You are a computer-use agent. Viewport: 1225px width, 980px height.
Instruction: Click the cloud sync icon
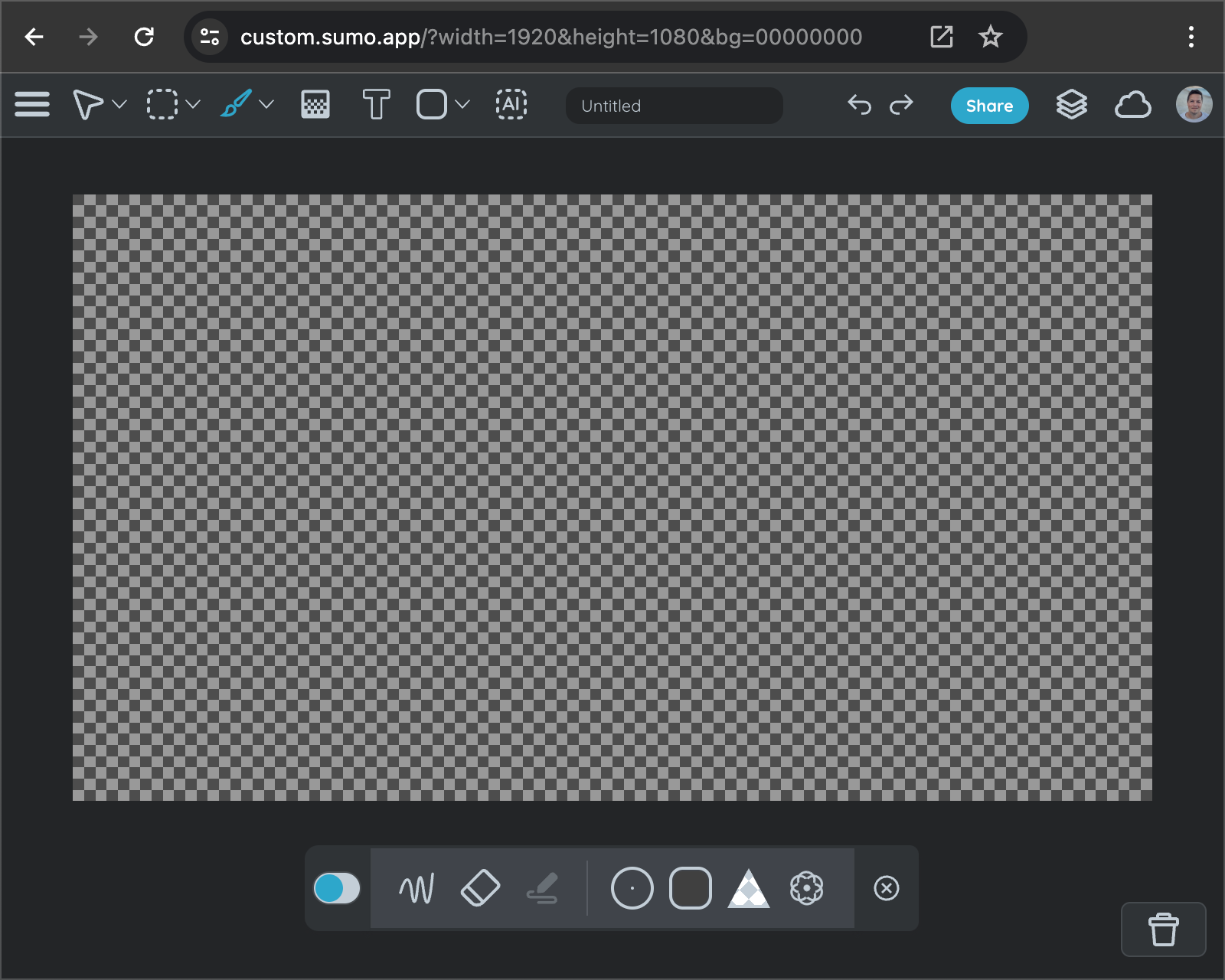[x=1132, y=104]
